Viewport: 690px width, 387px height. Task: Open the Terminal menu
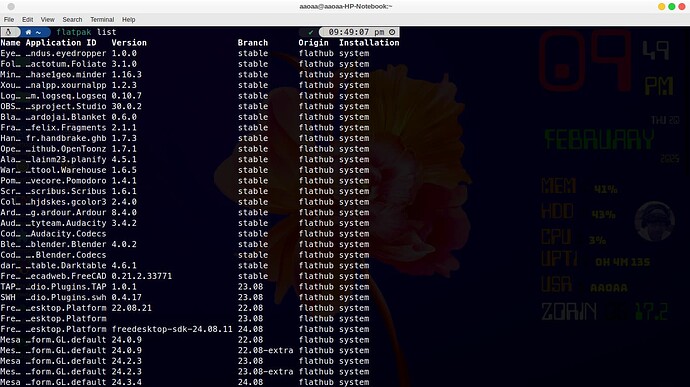tap(102, 19)
